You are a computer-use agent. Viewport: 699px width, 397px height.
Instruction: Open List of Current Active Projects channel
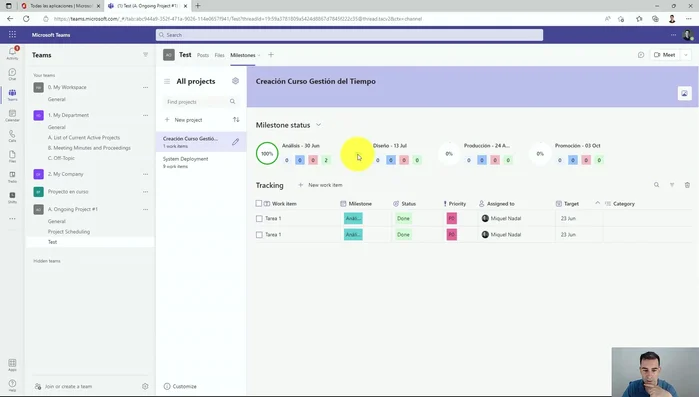click(x=84, y=138)
